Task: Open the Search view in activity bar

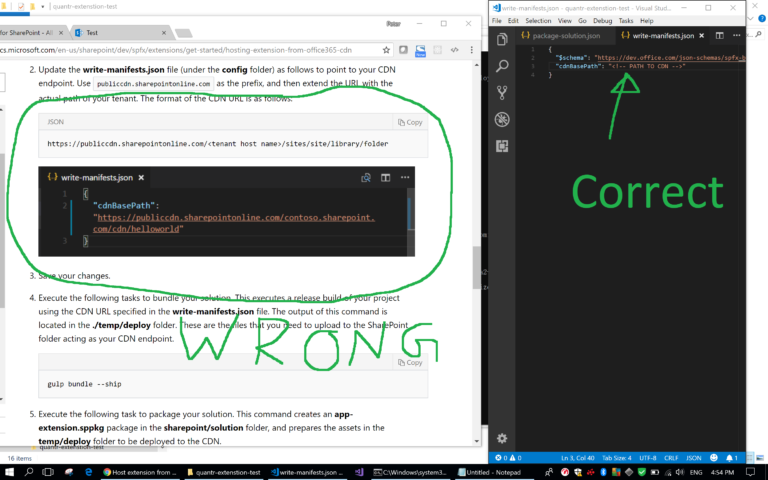Action: tap(502, 66)
